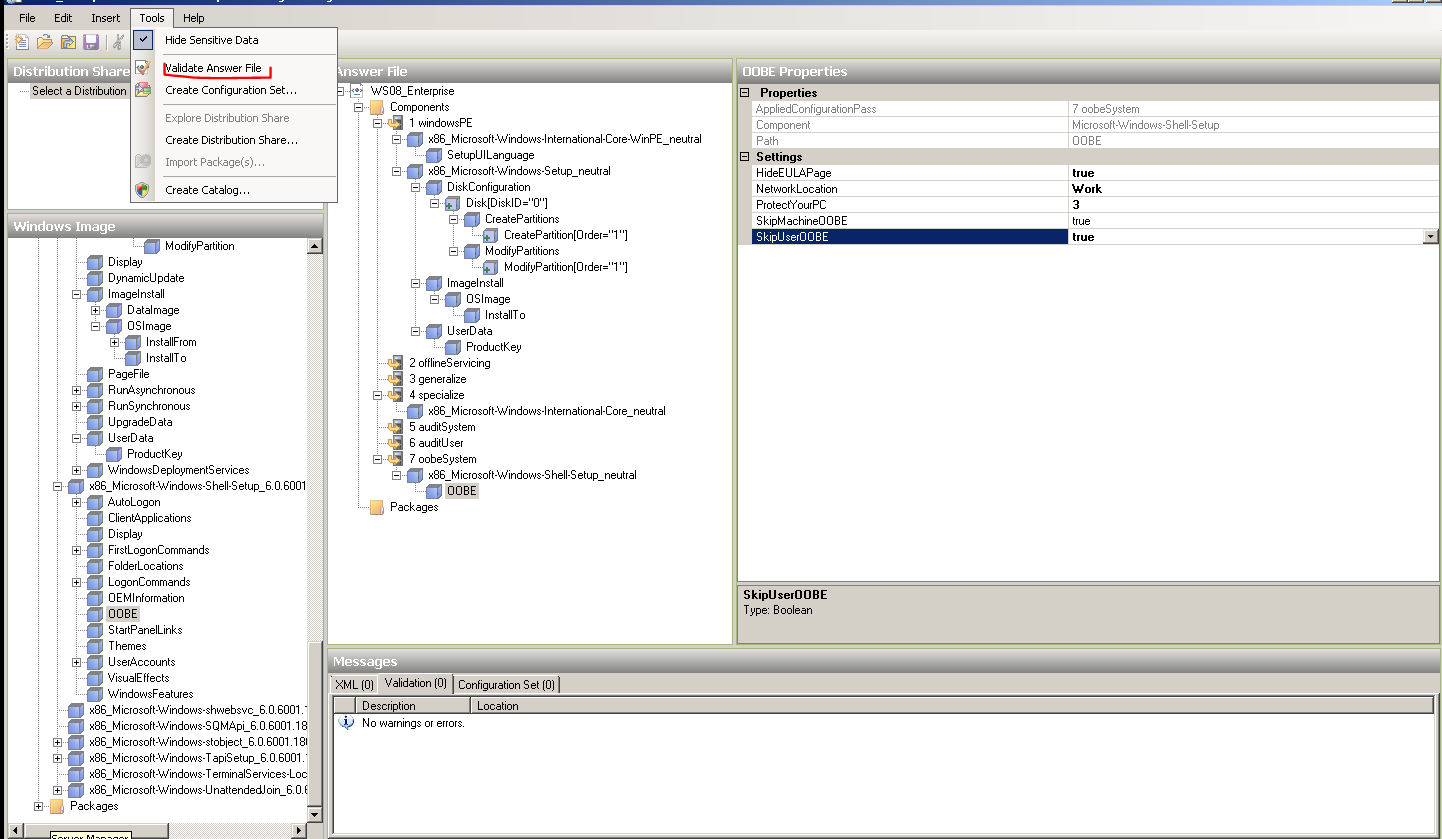Expand the LogonCommands node
This screenshot has width=1442, height=839.
[x=77, y=582]
